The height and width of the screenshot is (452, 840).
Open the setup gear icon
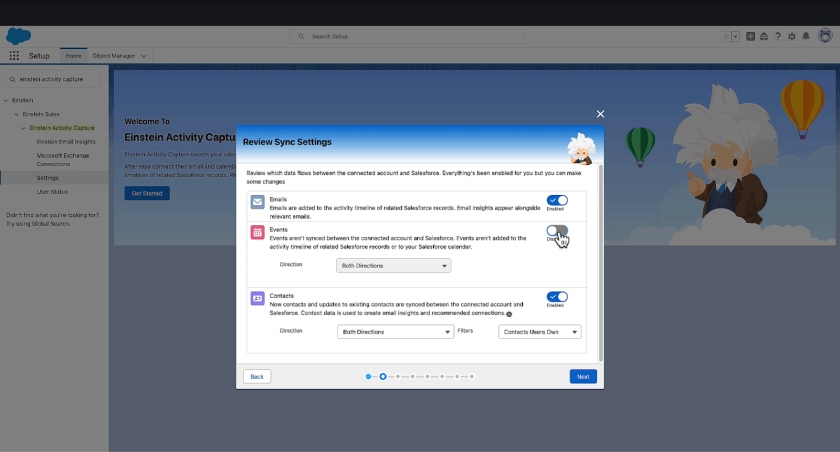pos(792,36)
